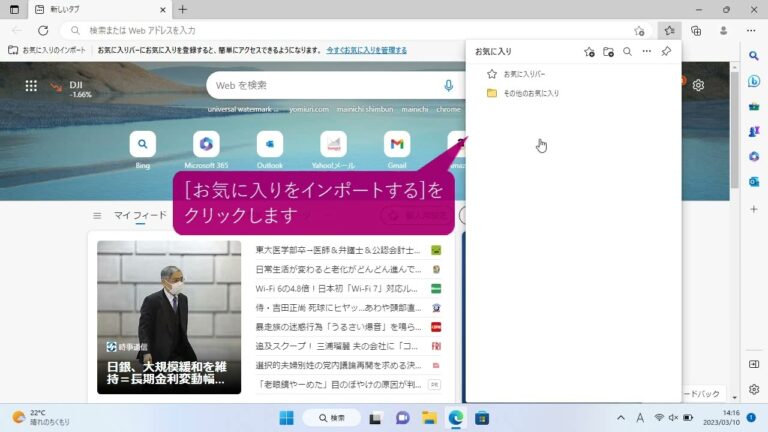Open headline 暴走族の迷惑行為 article

click(338, 327)
